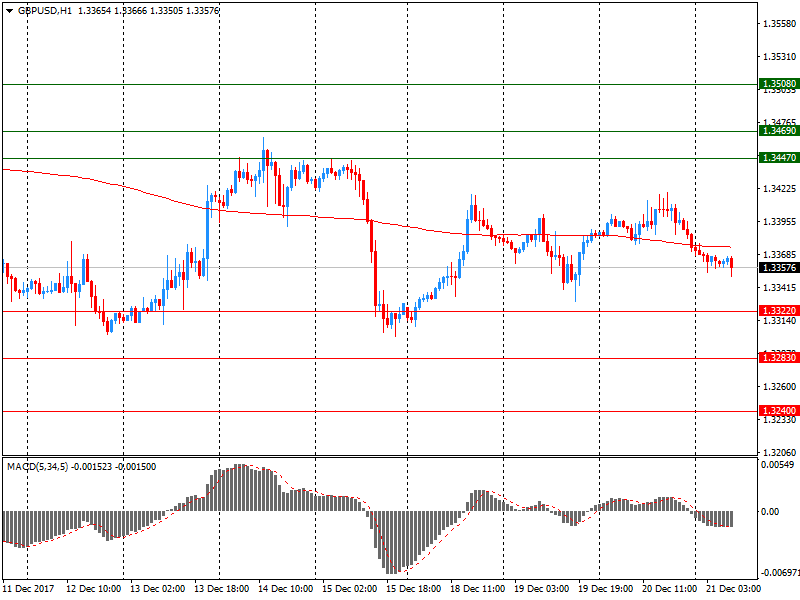The image size is (800, 600).
Task: Select the 1.34470 green resistance level label
Action: (x=779, y=158)
